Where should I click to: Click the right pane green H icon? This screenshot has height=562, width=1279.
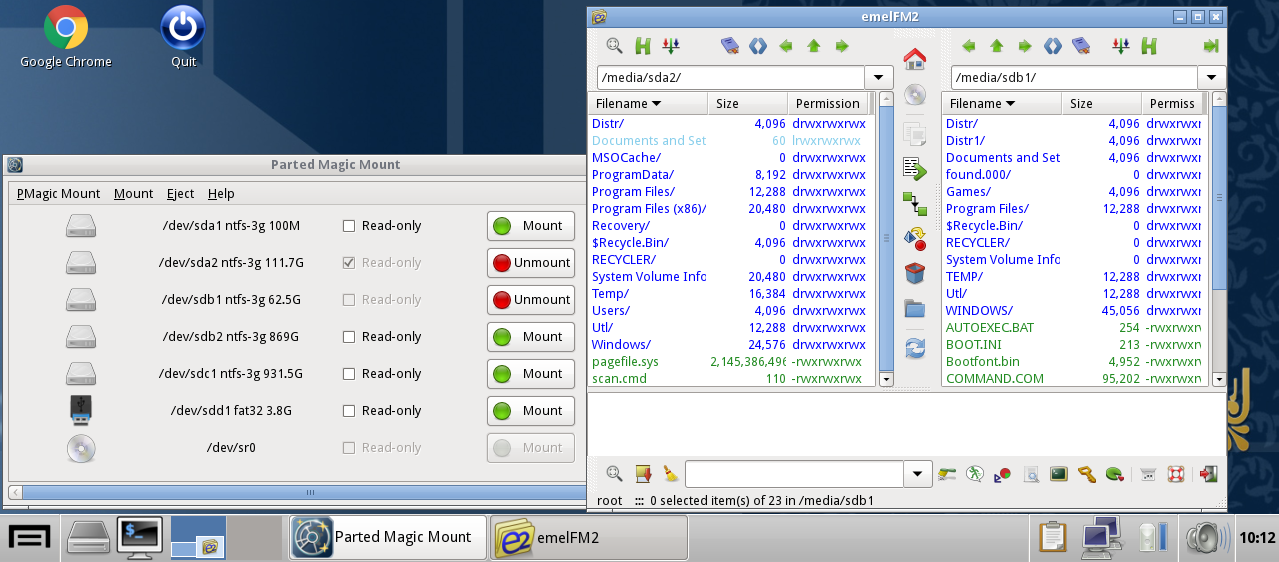tap(1149, 46)
